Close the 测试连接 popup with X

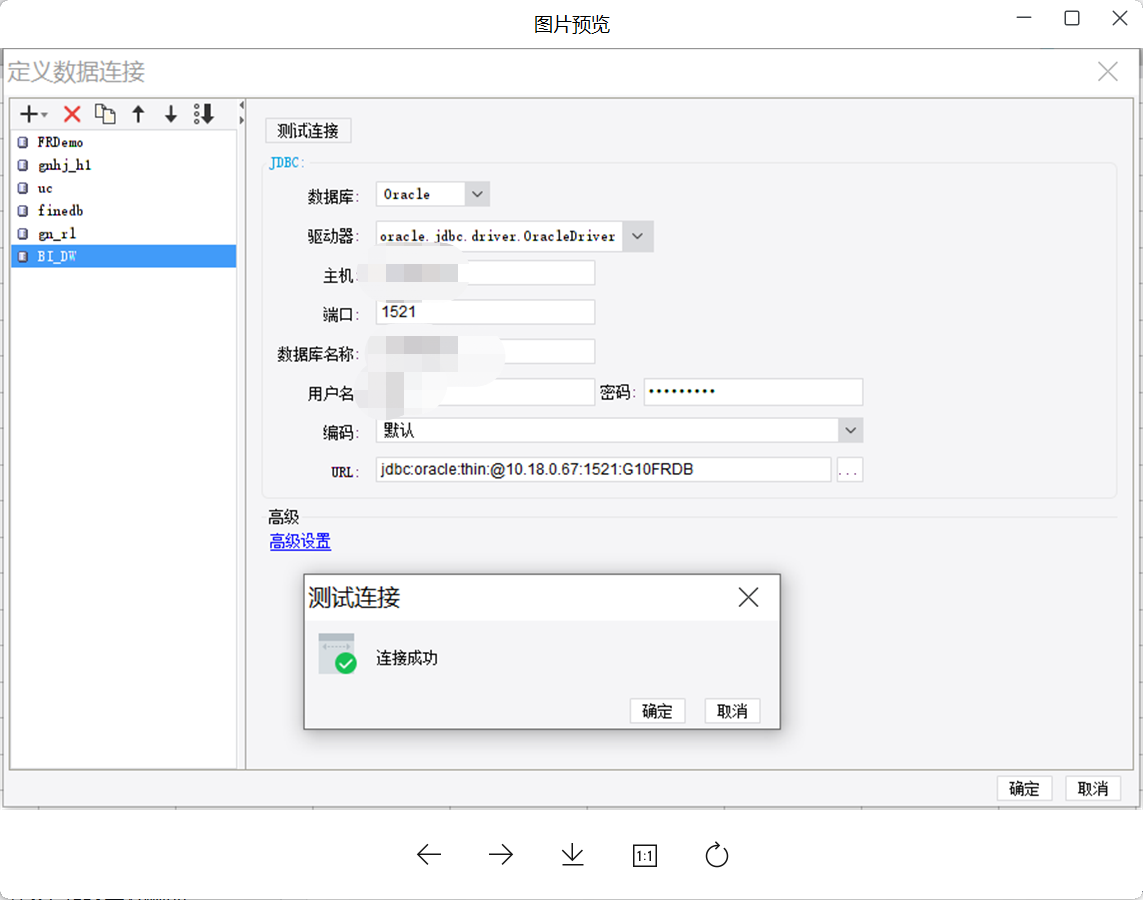pos(748,598)
